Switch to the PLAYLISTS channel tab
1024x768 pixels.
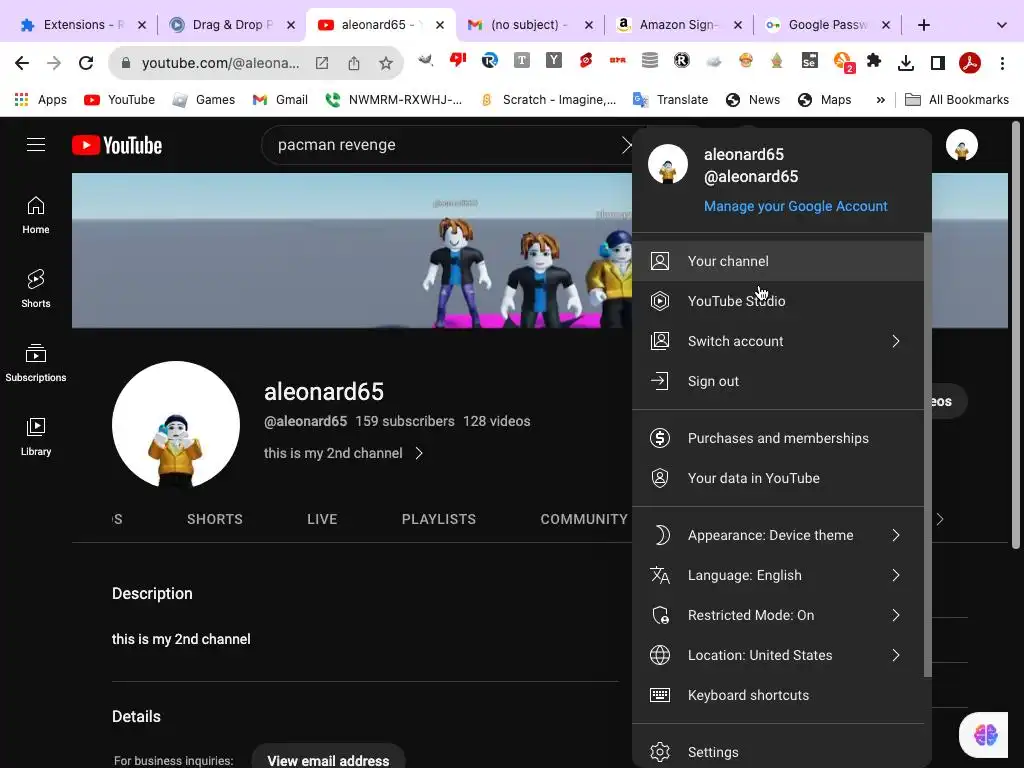(439, 519)
